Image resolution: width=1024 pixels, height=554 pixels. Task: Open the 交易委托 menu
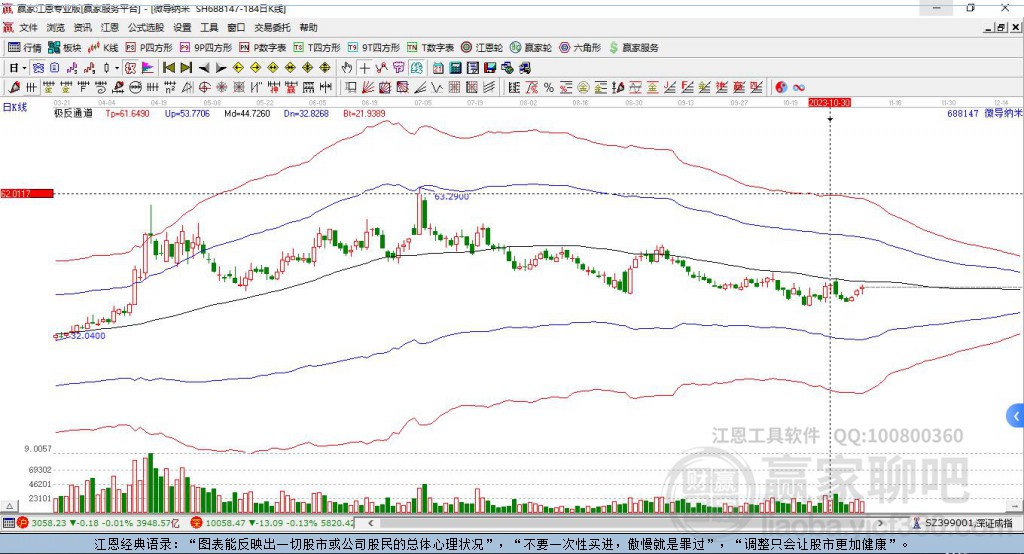pos(272,27)
